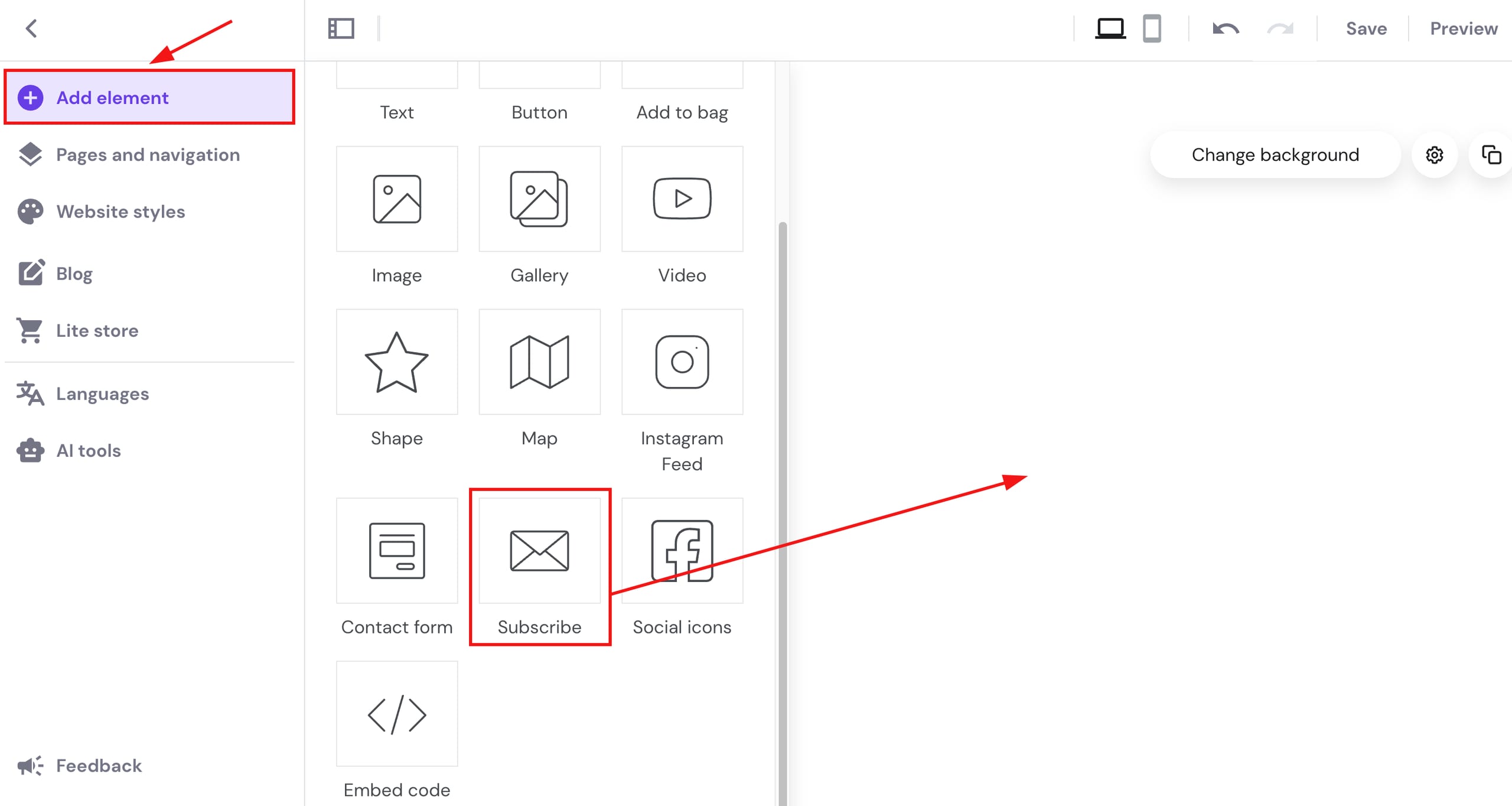
Task: Open Website styles menu
Action: (x=120, y=212)
